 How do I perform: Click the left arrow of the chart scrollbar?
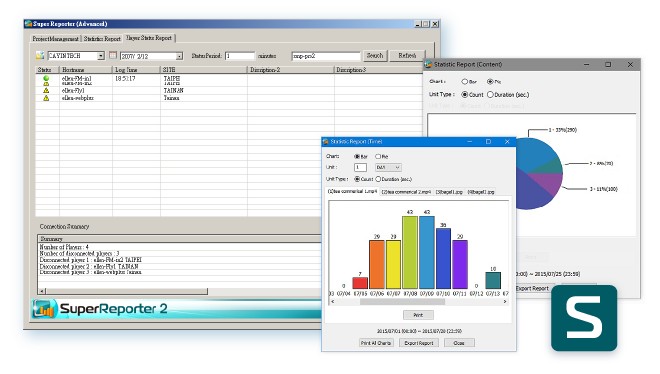tap(333, 302)
